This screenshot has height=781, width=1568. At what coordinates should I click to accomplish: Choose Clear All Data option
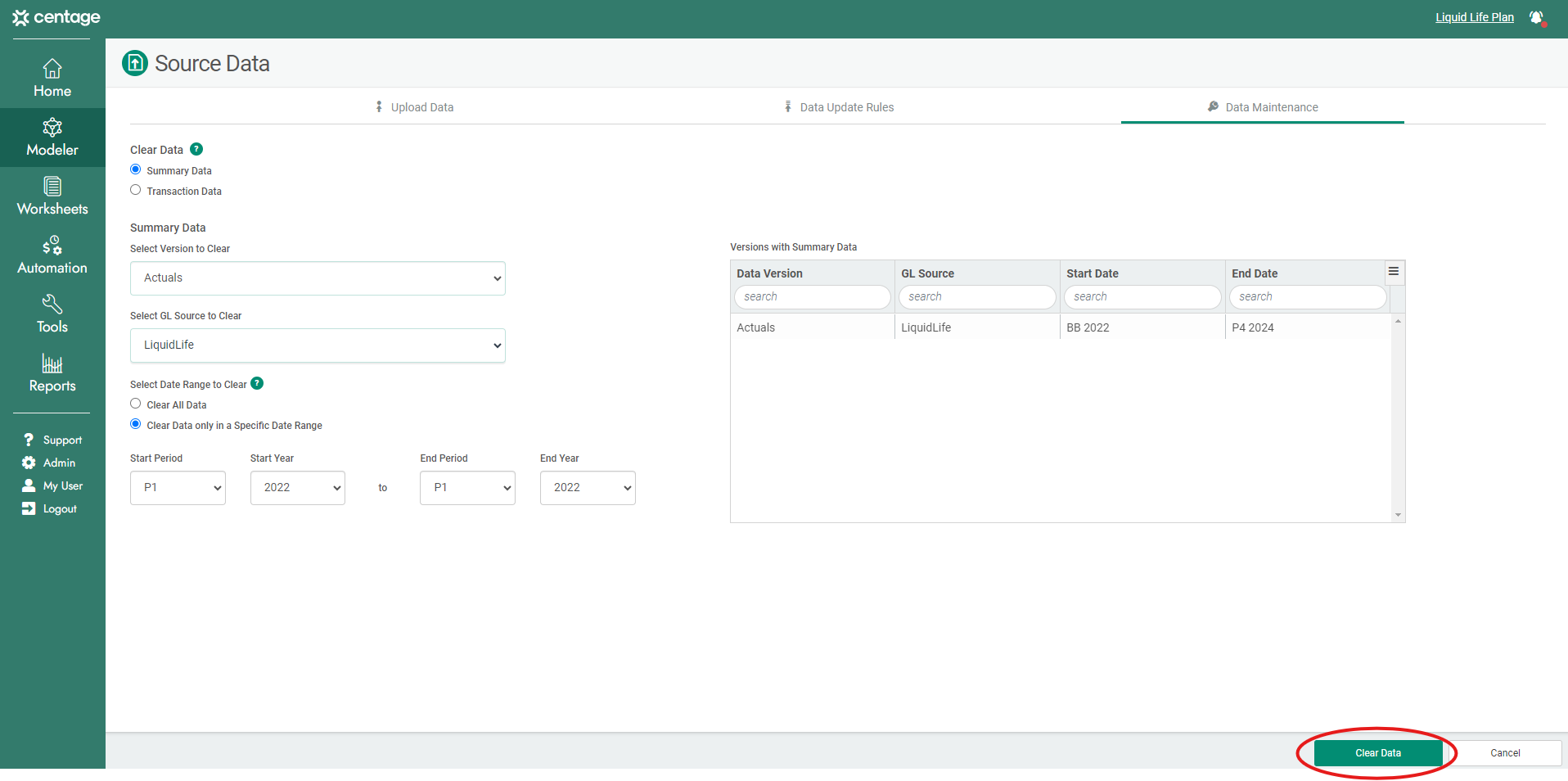click(136, 404)
